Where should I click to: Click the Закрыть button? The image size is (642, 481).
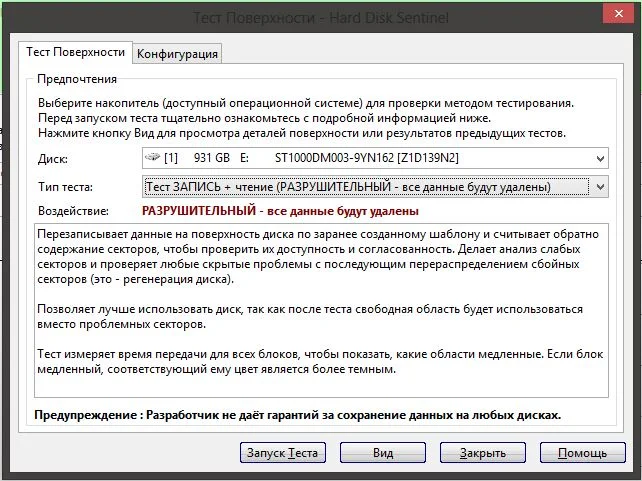(483, 453)
